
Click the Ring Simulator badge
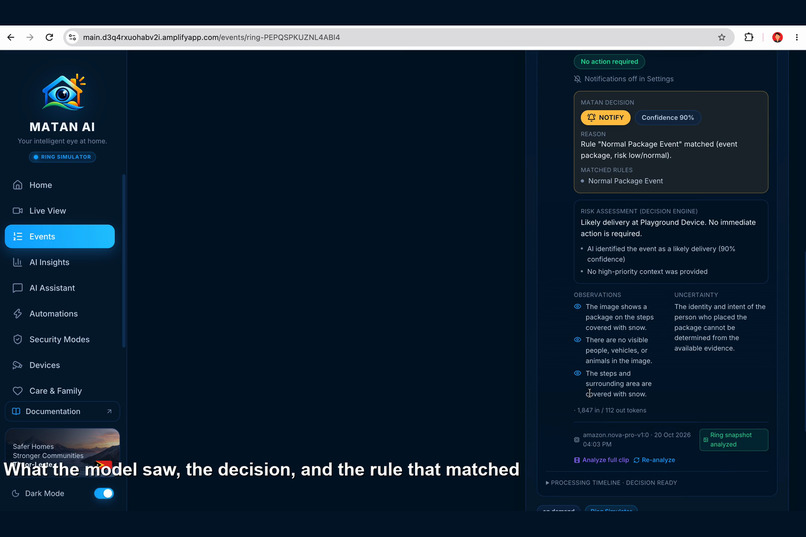click(62, 157)
